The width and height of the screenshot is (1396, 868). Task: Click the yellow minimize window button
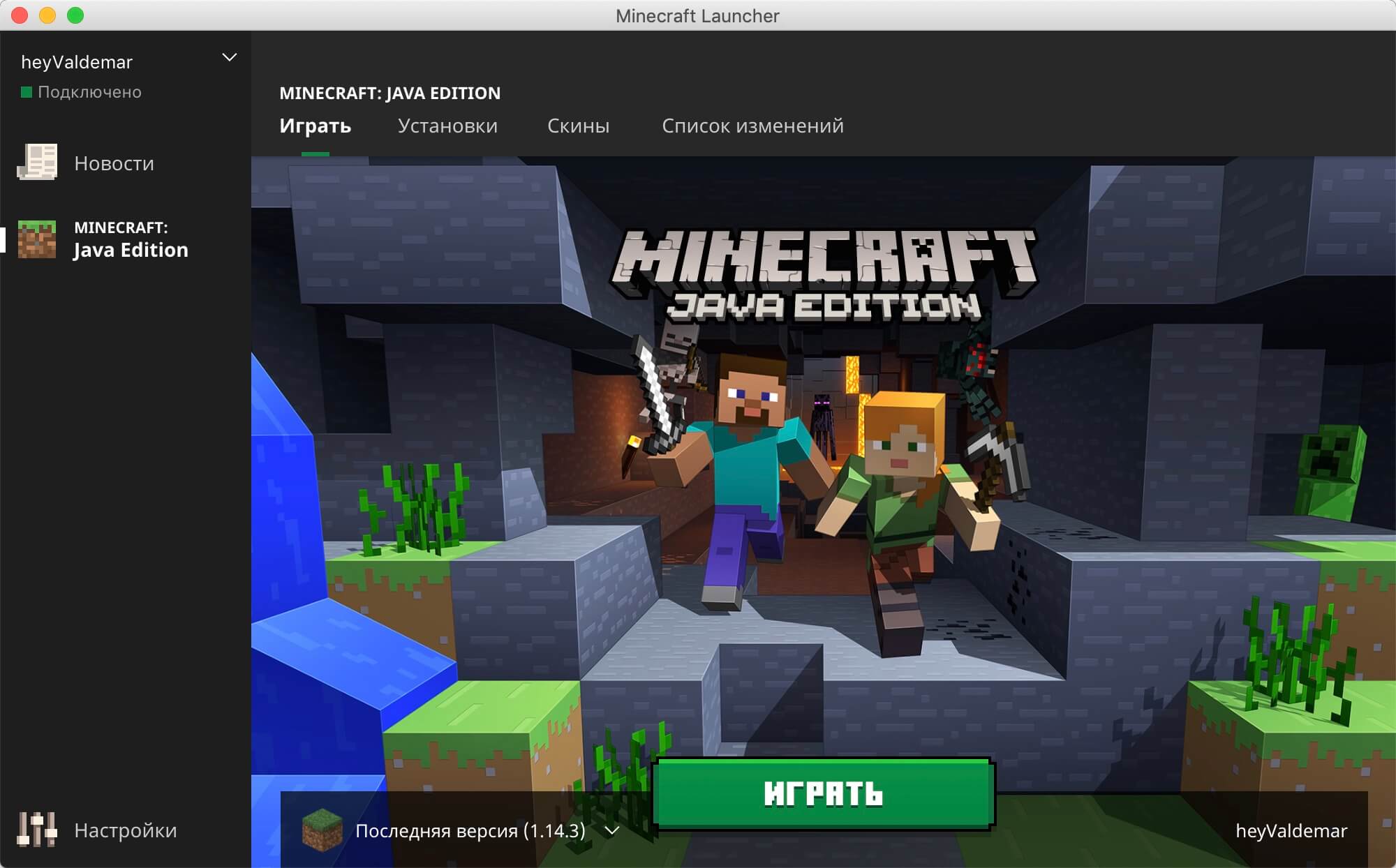click(47, 15)
